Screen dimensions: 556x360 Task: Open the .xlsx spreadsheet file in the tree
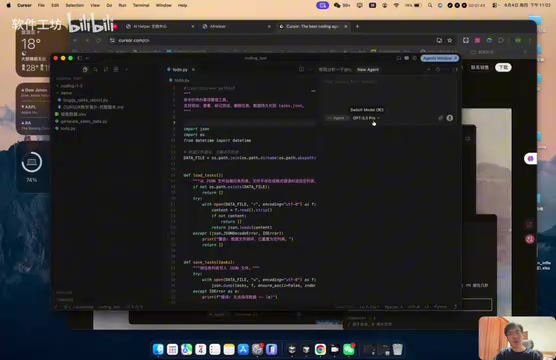tap(73, 114)
